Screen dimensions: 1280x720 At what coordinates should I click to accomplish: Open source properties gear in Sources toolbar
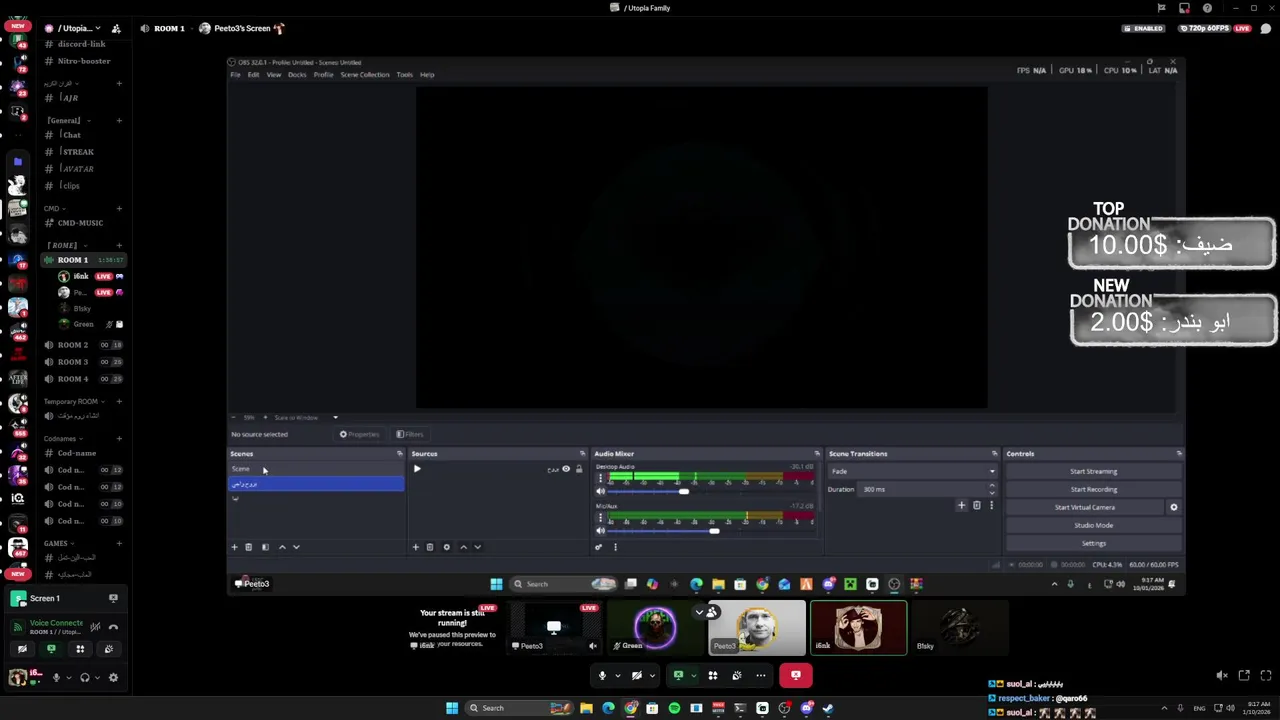(447, 547)
